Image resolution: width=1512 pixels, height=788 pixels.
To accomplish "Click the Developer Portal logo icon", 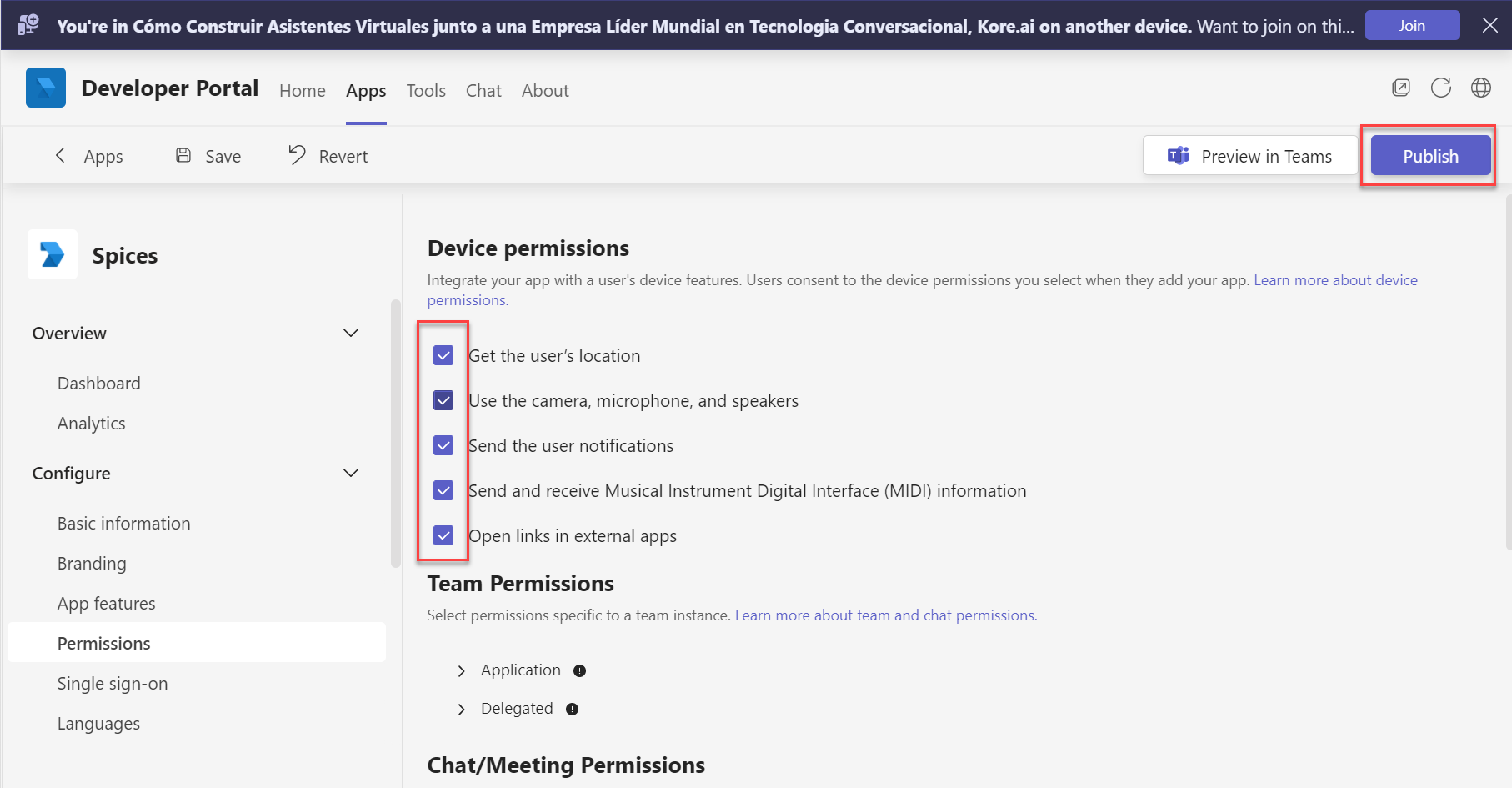I will 46,88.
